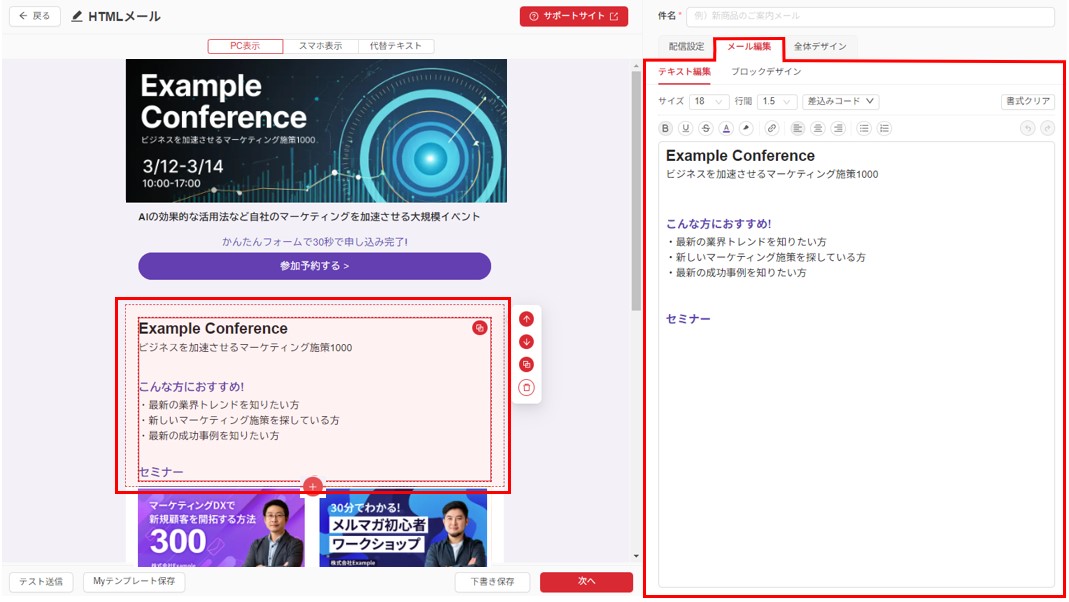Undo the last edit
1069x602 pixels.
pos(1027,128)
